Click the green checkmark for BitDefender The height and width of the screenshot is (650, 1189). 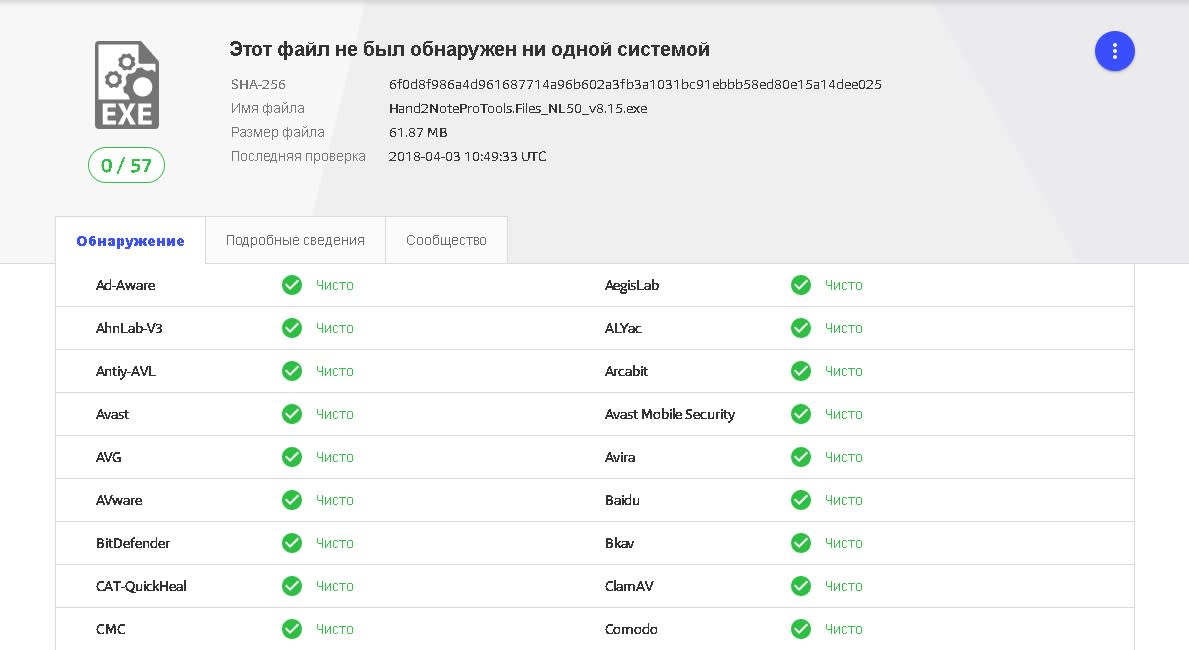(x=292, y=543)
